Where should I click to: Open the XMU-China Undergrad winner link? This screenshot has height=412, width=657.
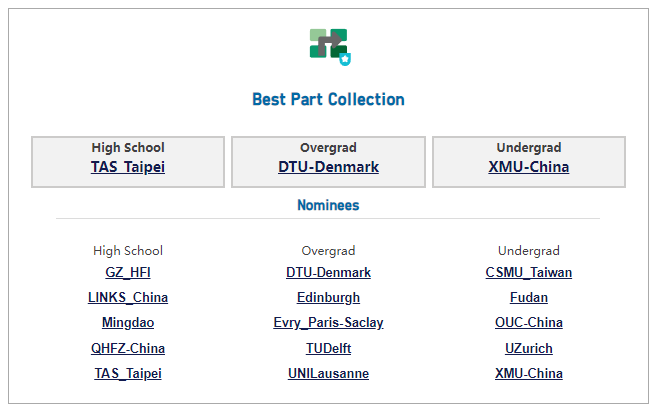pos(529,167)
